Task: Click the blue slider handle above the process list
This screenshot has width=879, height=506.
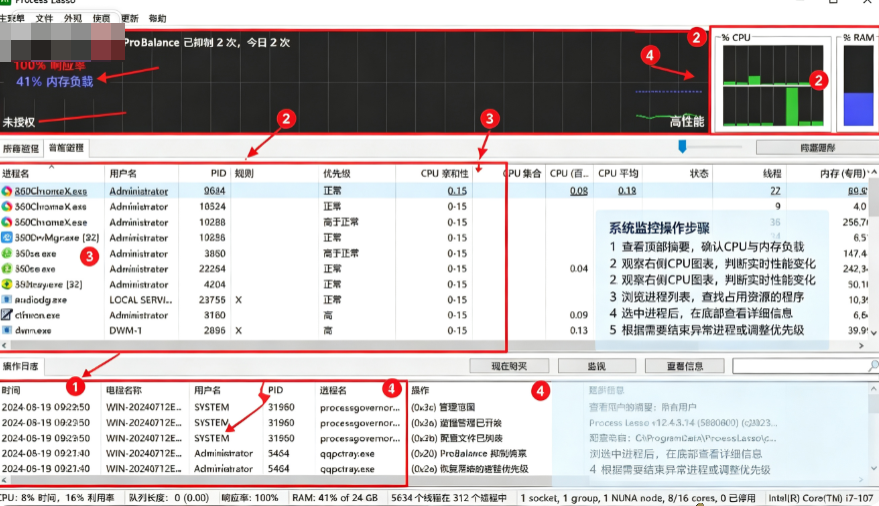Action: click(x=682, y=146)
